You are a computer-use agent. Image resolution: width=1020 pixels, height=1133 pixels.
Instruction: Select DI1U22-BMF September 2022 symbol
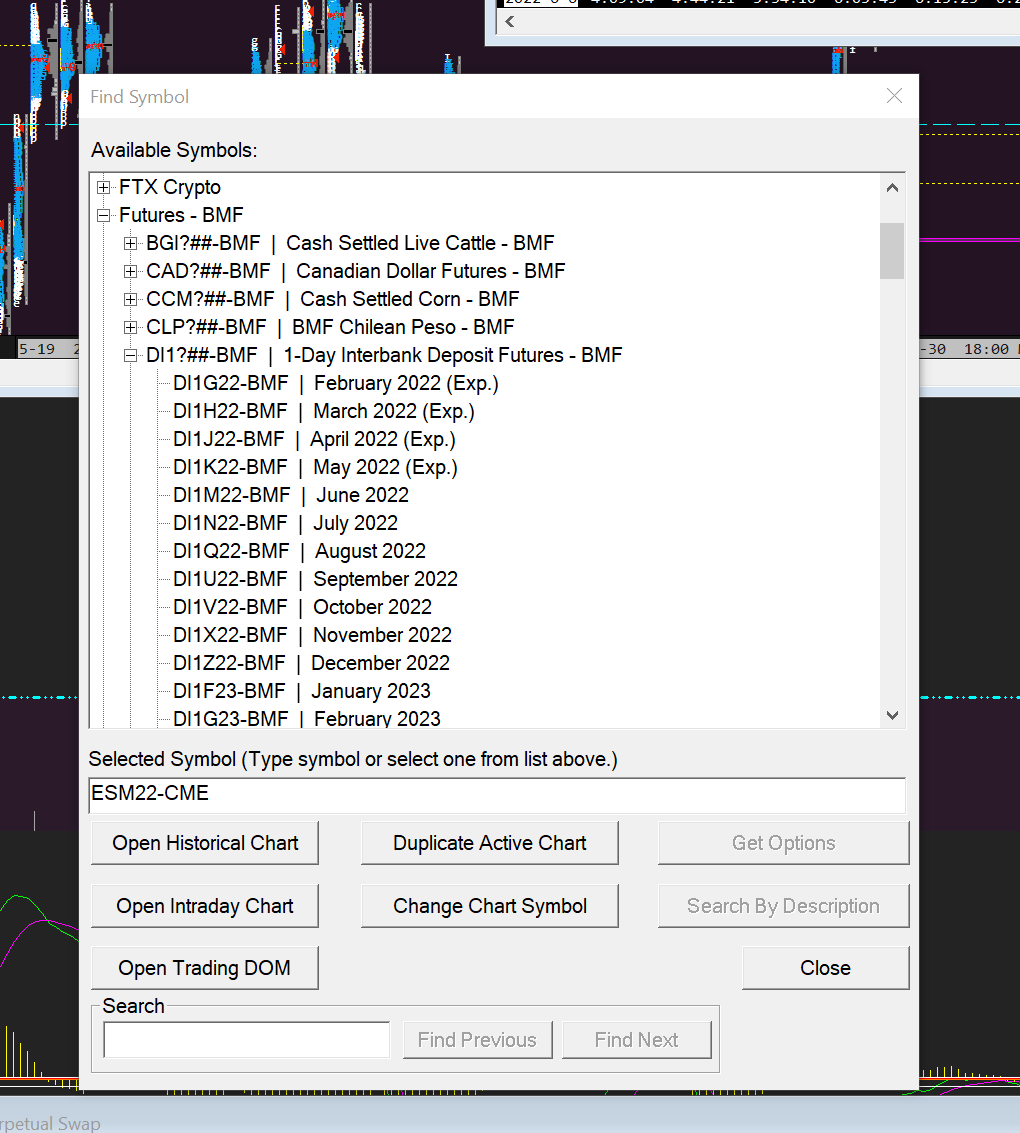click(x=315, y=580)
